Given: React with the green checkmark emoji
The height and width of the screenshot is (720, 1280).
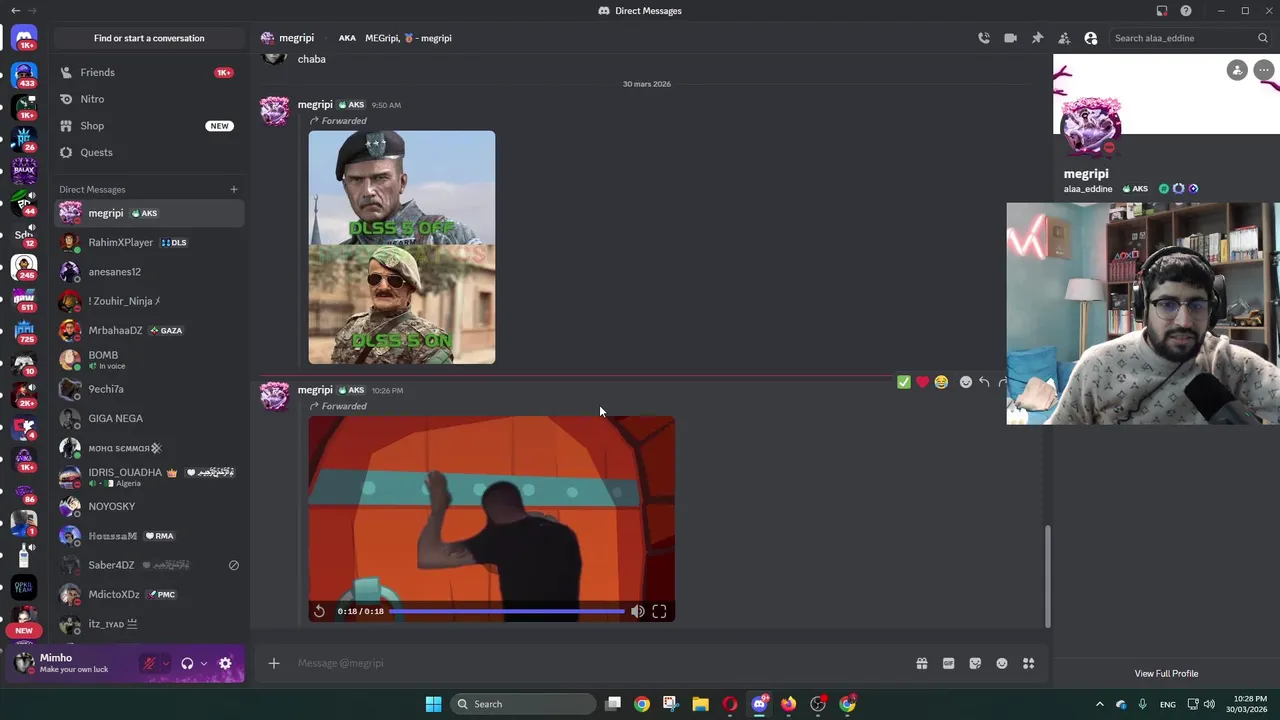Looking at the screenshot, I should coord(904,382).
